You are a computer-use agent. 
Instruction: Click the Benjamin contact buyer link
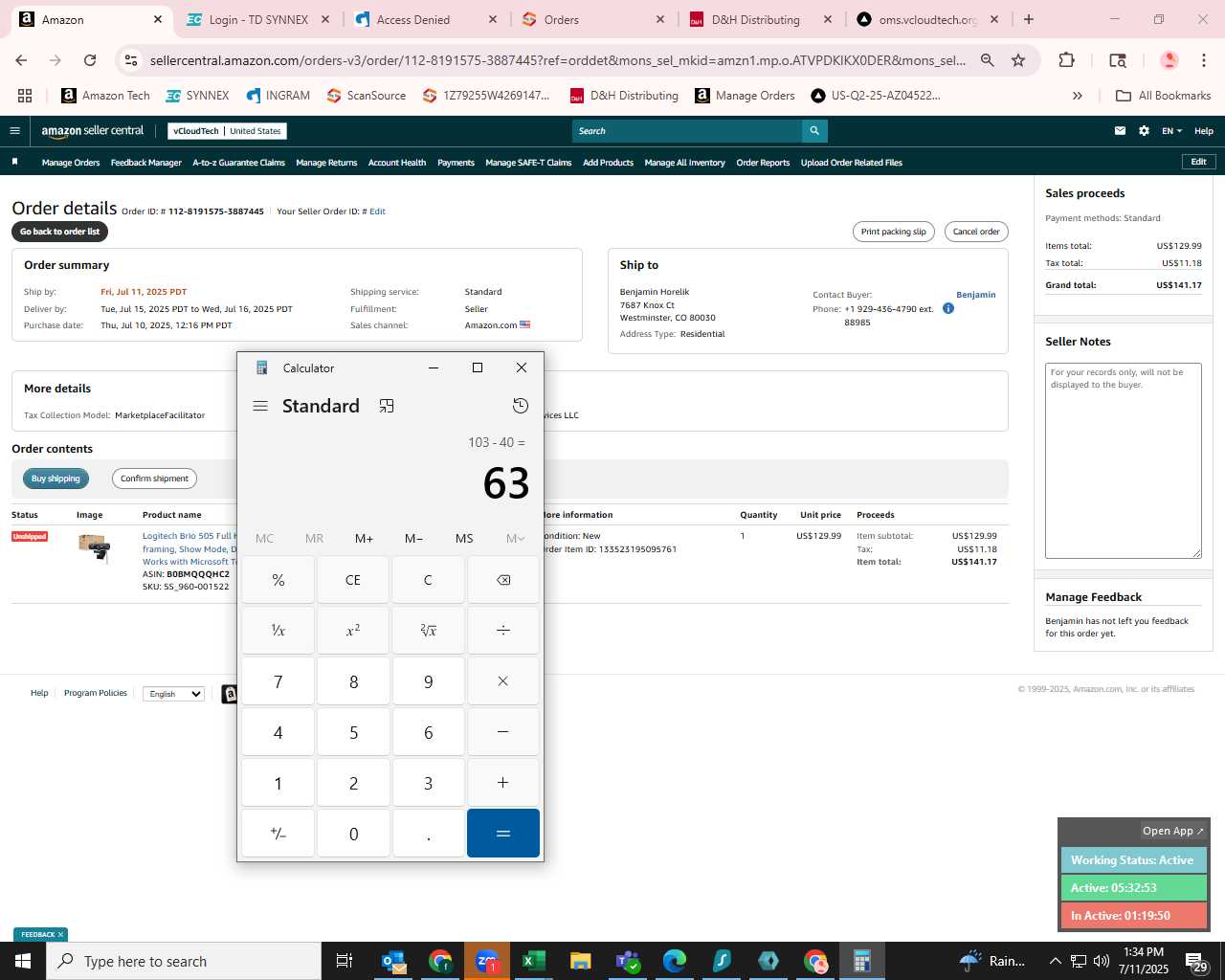point(975,295)
